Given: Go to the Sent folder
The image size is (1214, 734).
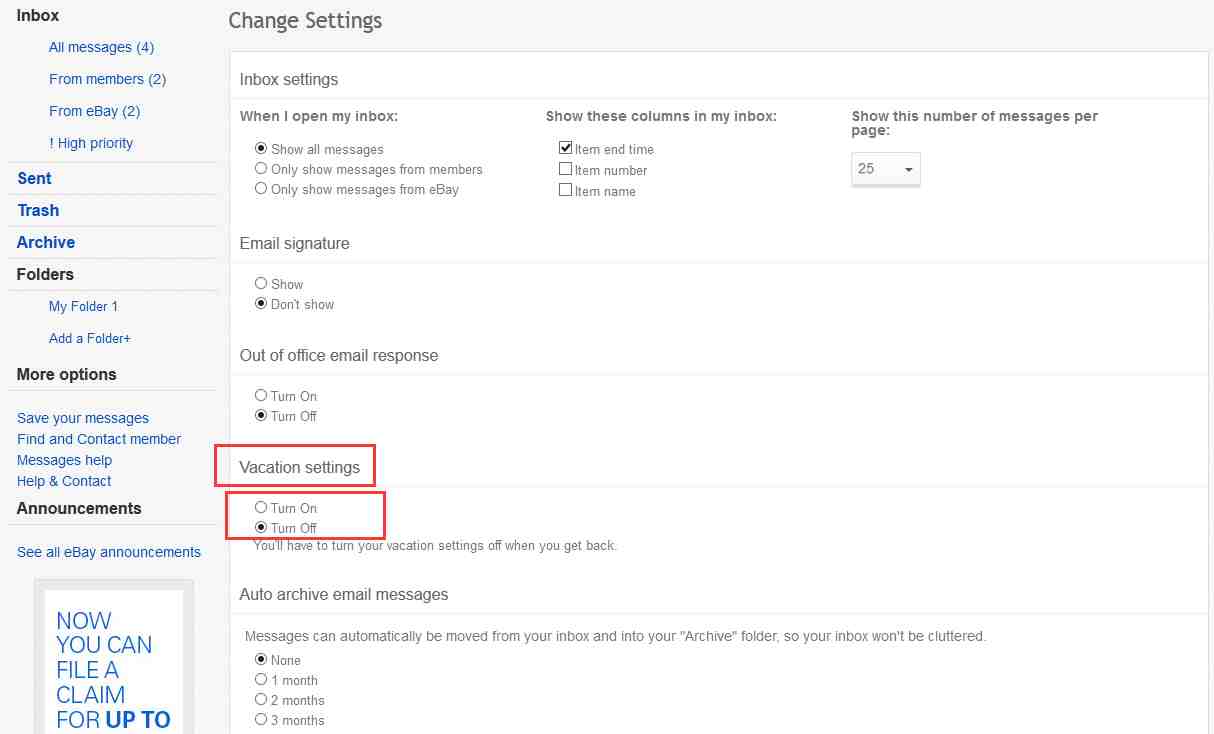Looking at the screenshot, I should click(34, 178).
